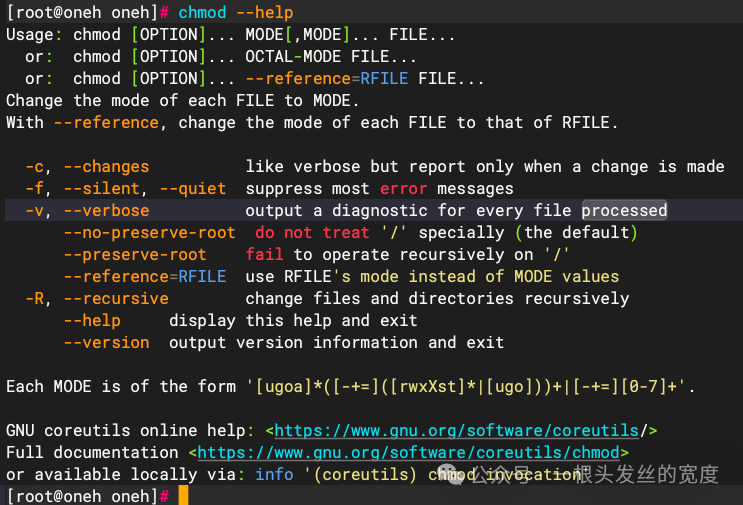Viewport: 743px width, 505px height.
Task: Click '--reference=RFILE' in the third usage line
Action: pos(327,79)
